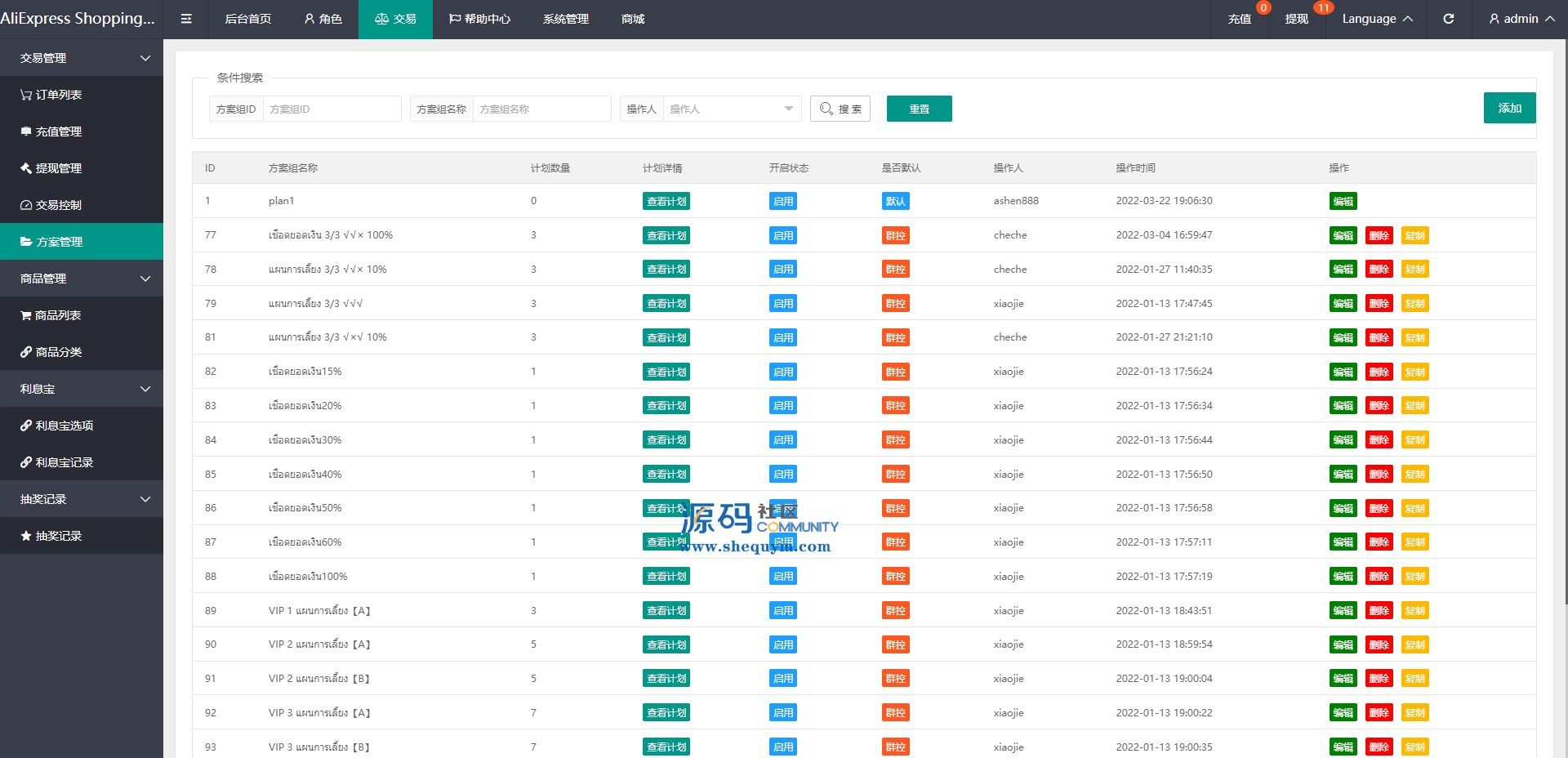This screenshot has height=758, width=1568.
Task: Open 提现 notifications with badge 11
Action: pos(1297,19)
